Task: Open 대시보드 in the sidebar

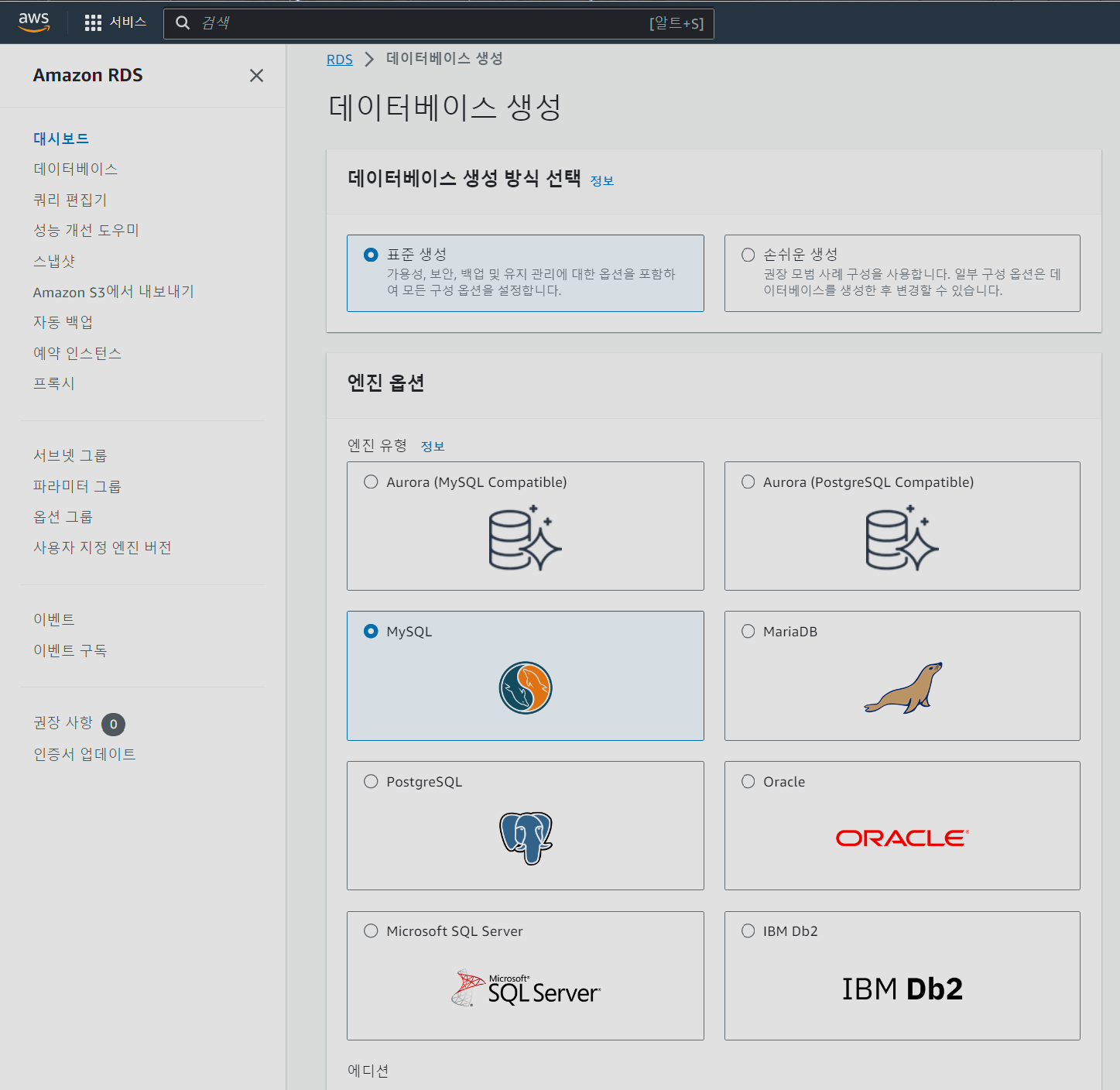Action: (61, 139)
